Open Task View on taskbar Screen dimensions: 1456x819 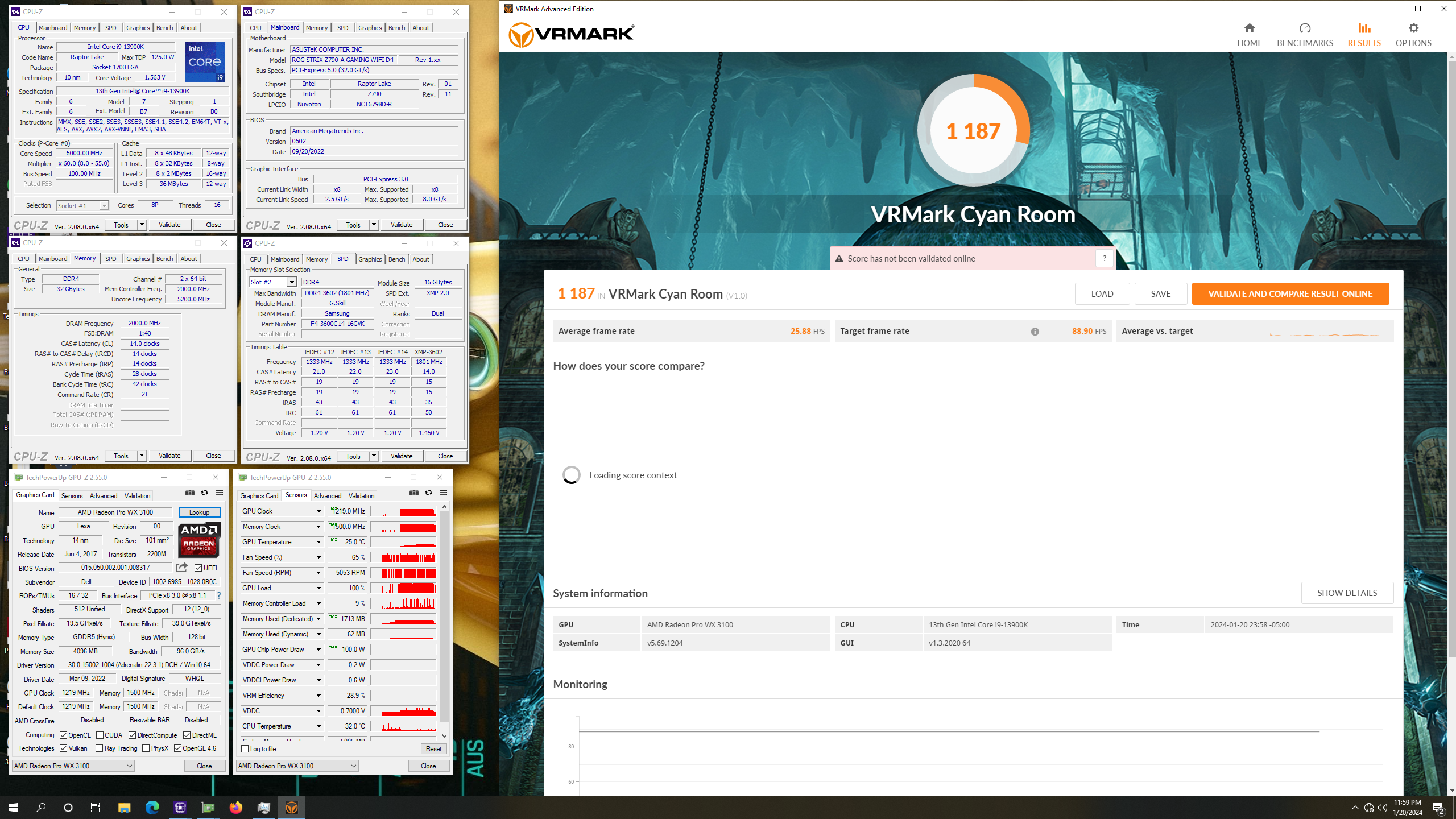tap(96, 807)
